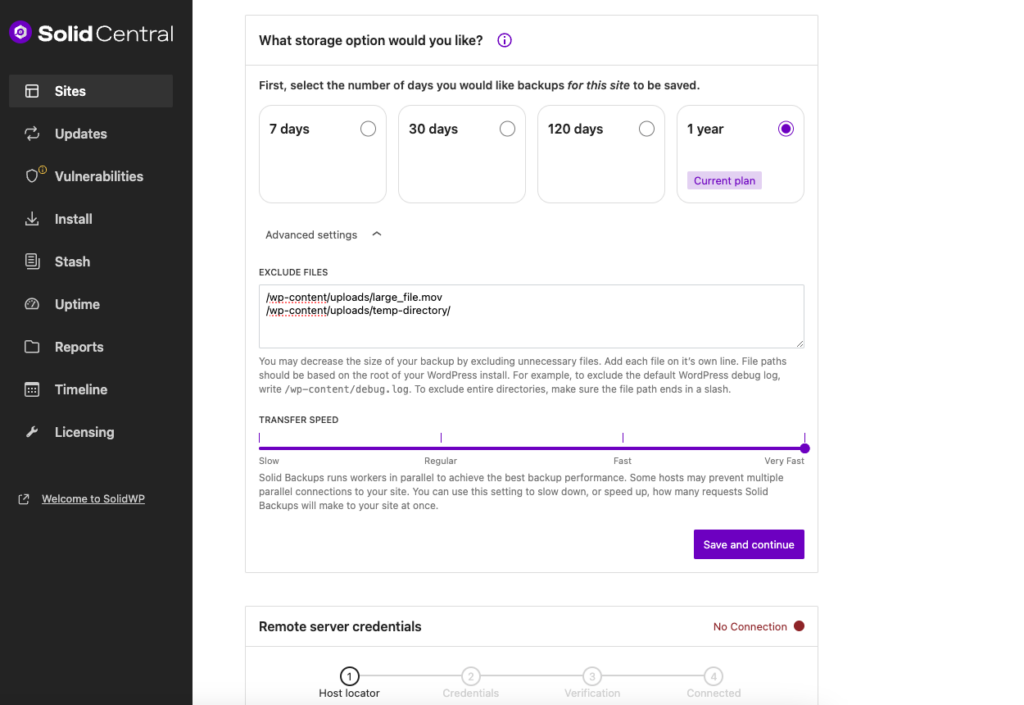Open storage option info tooltip icon
Screen dimensions: 1024x705
(504, 41)
